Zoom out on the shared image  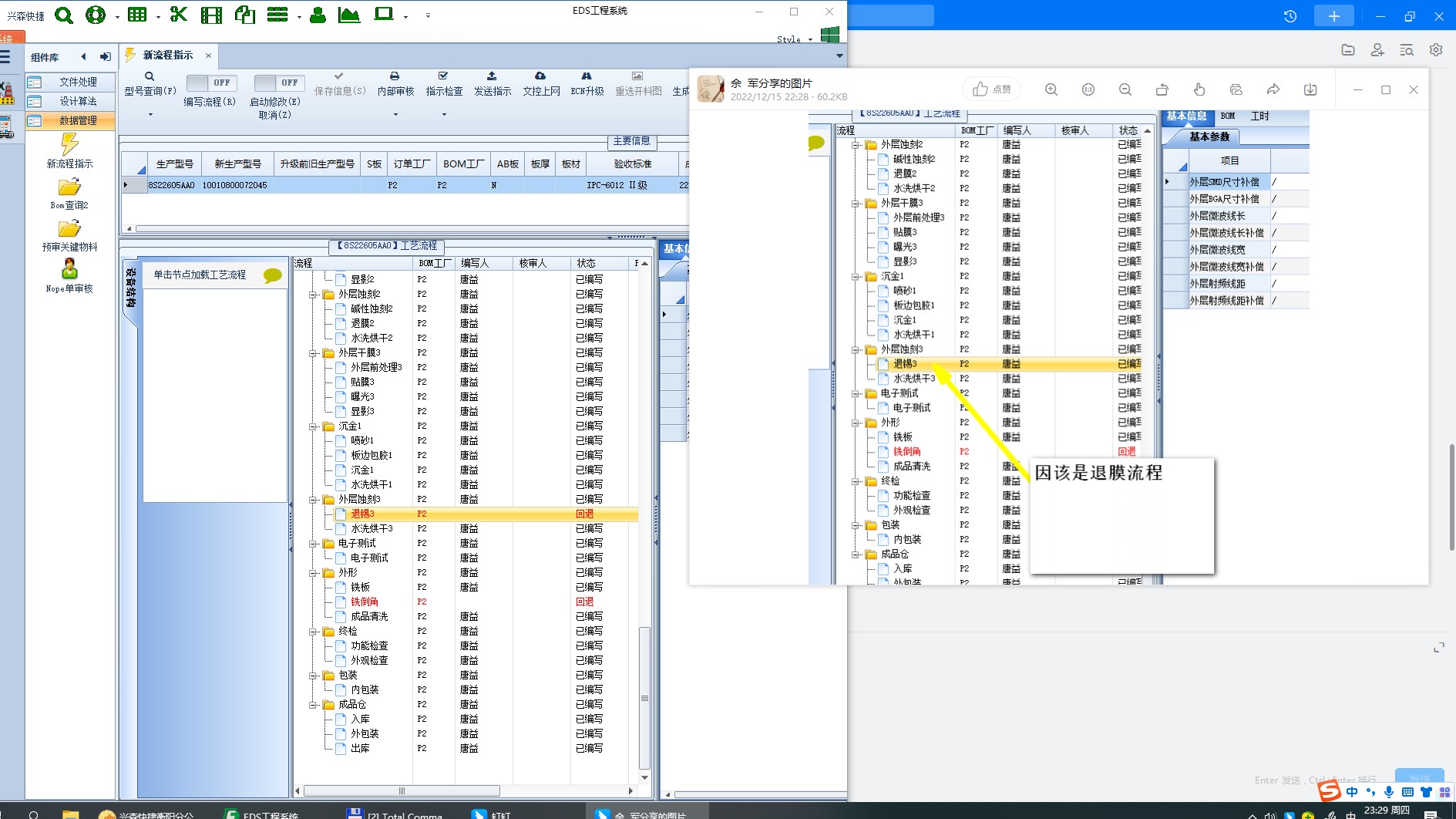click(x=1125, y=89)
